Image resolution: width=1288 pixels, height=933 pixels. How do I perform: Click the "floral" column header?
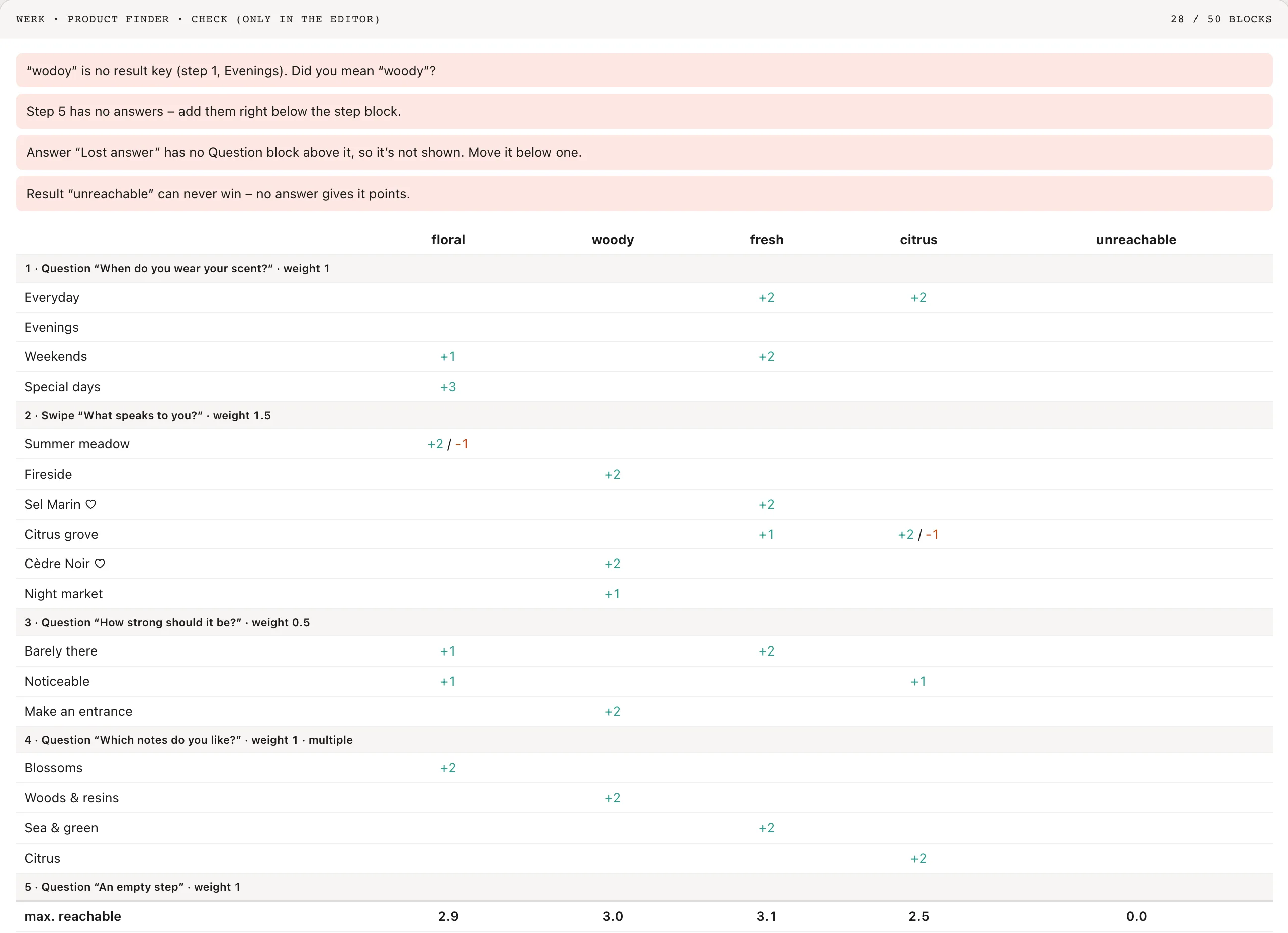[x=448, y=240]
